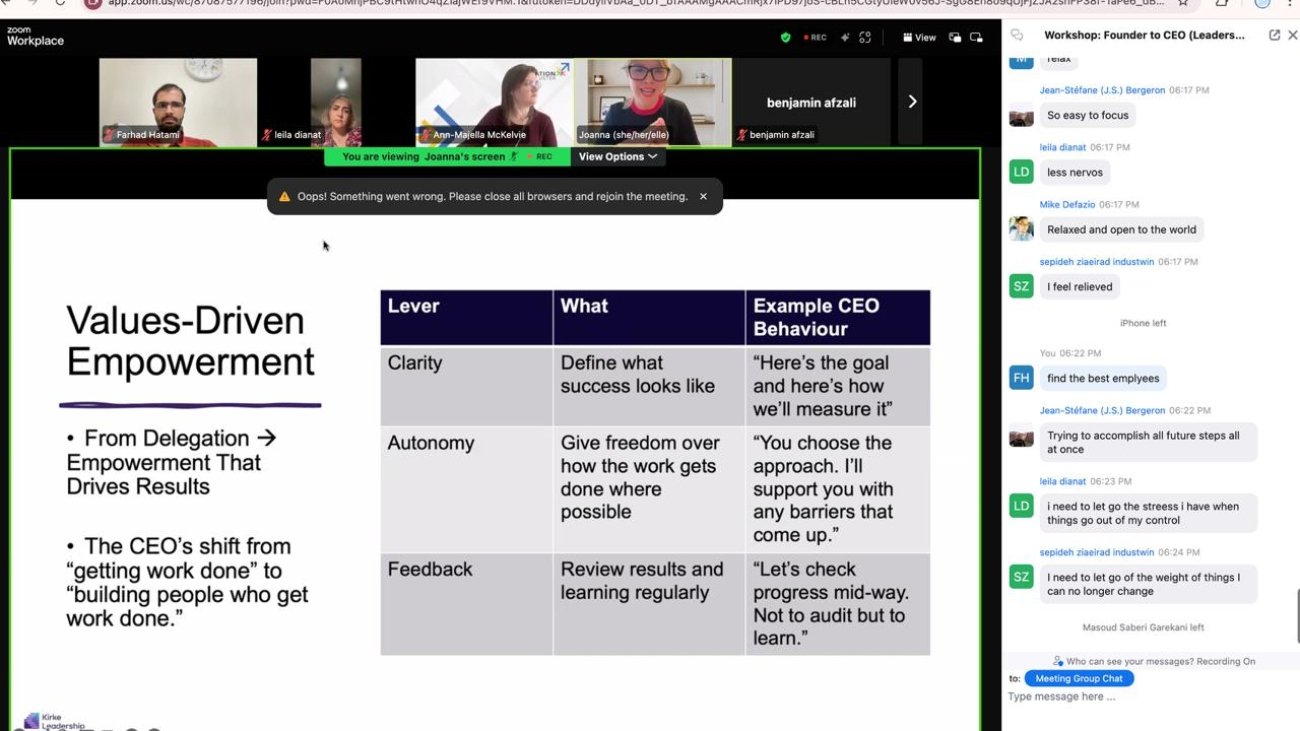
Task: Click the green encryption shield icon
Action: tap(786, 37)
